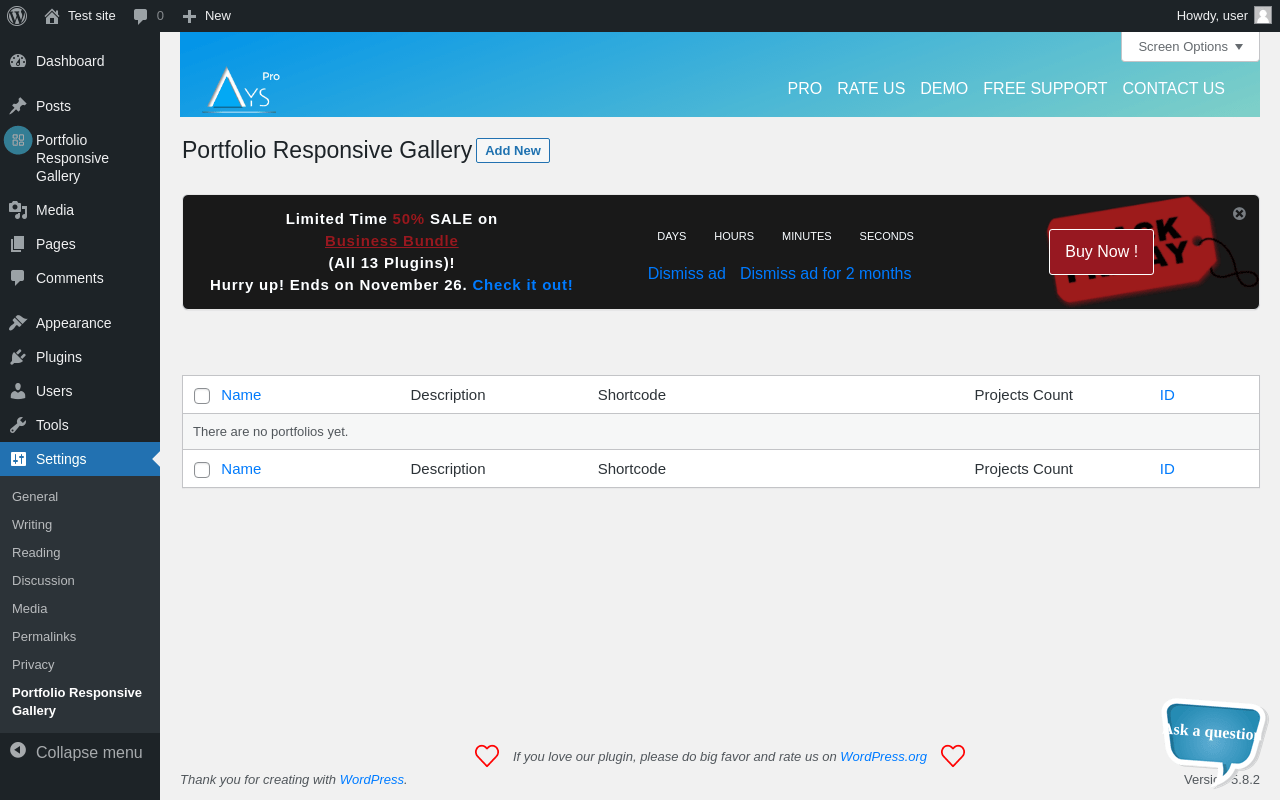Screen dimensions: 1280x800
Task: Open the PRO header link
Action: coord(805,88)
